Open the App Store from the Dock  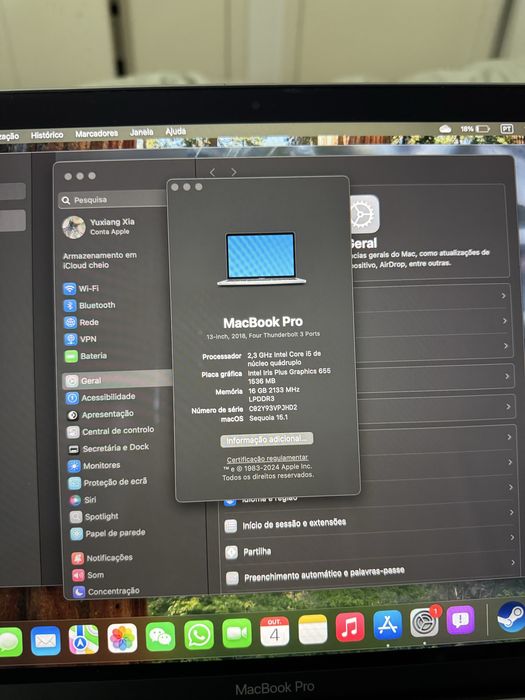click(388, 625)
